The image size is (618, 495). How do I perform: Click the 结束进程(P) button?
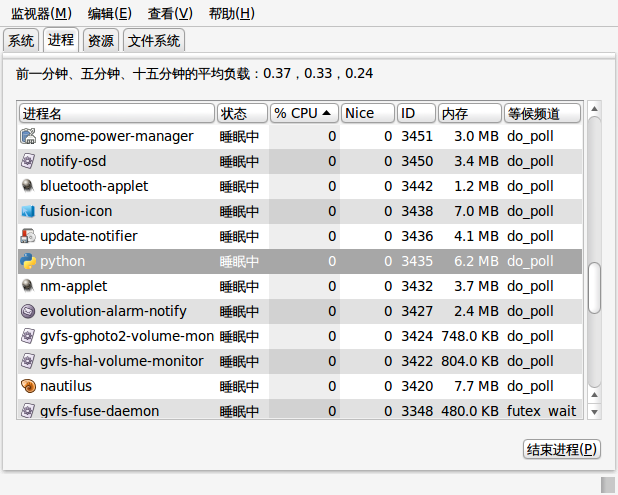(x=562, y=449)
